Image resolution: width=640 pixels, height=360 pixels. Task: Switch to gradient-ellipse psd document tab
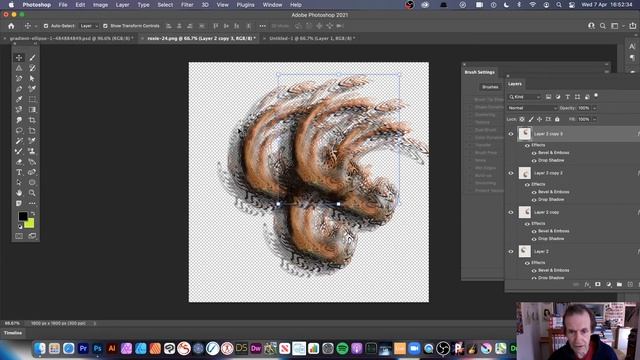click(x=70, y=38)
